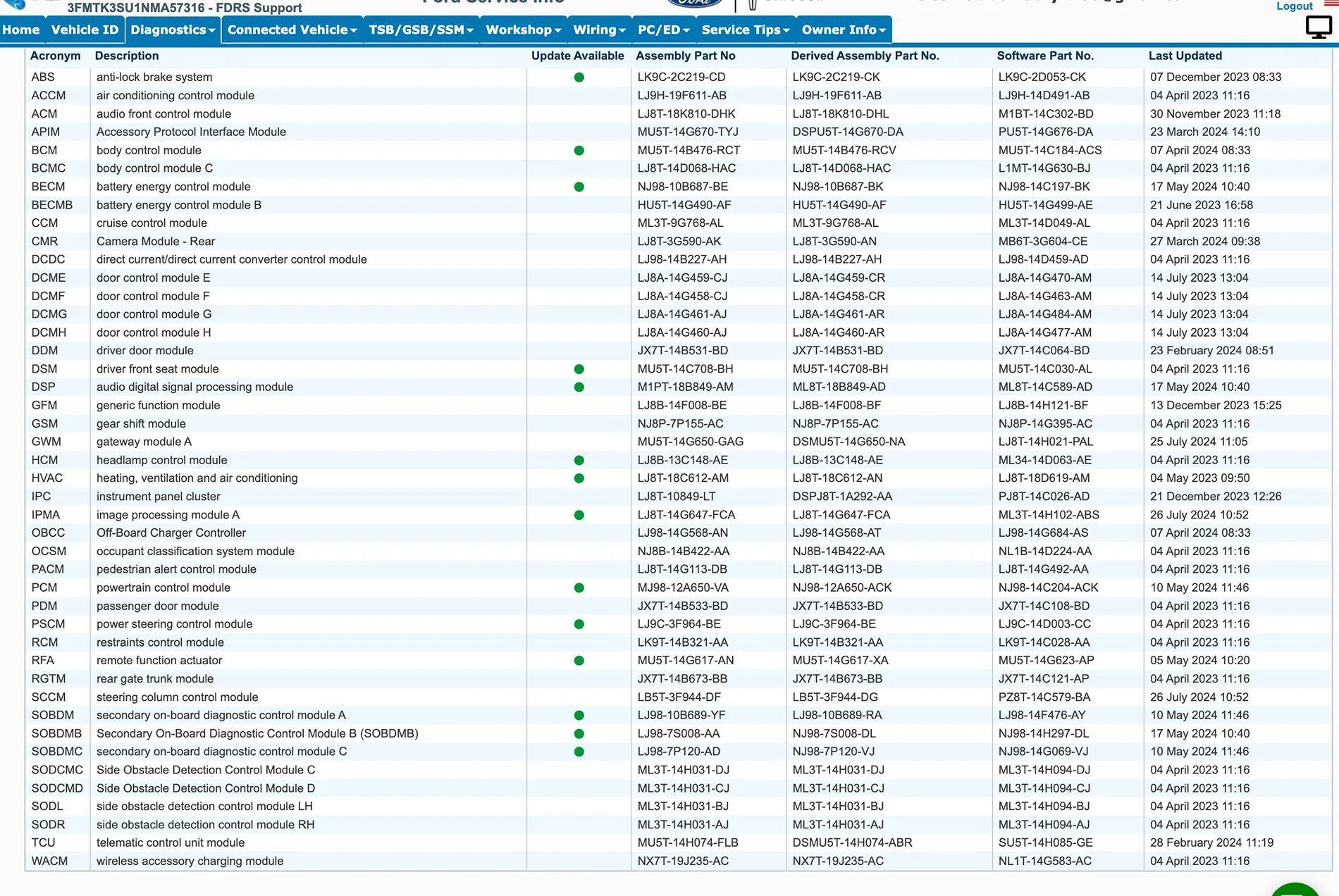Image resolution: width=1339 pixels, height=896 pixels.
Task: Open the Wiring dropdown menu
Action: (x=599, y=30)
